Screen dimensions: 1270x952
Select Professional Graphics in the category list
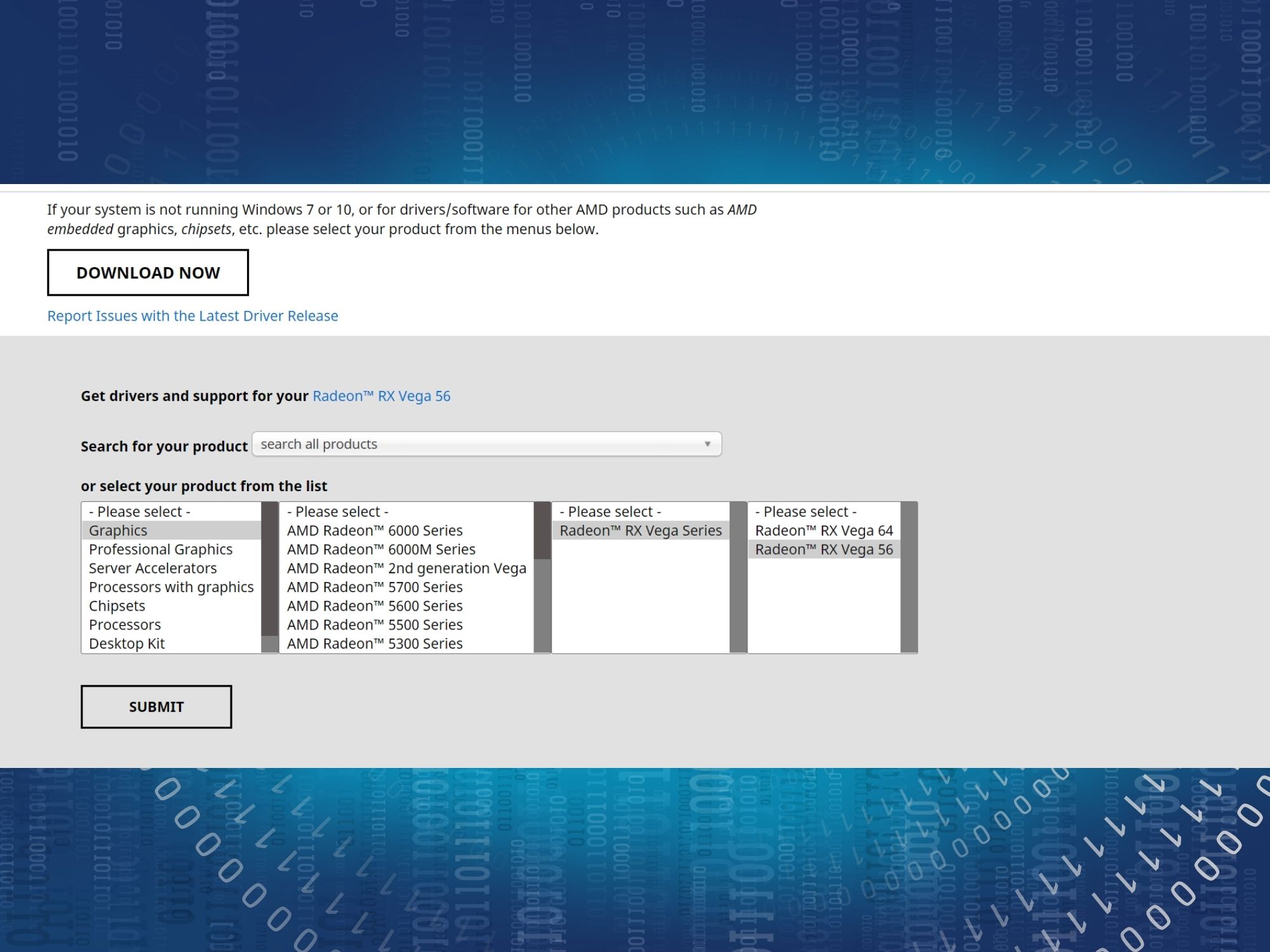171,550
